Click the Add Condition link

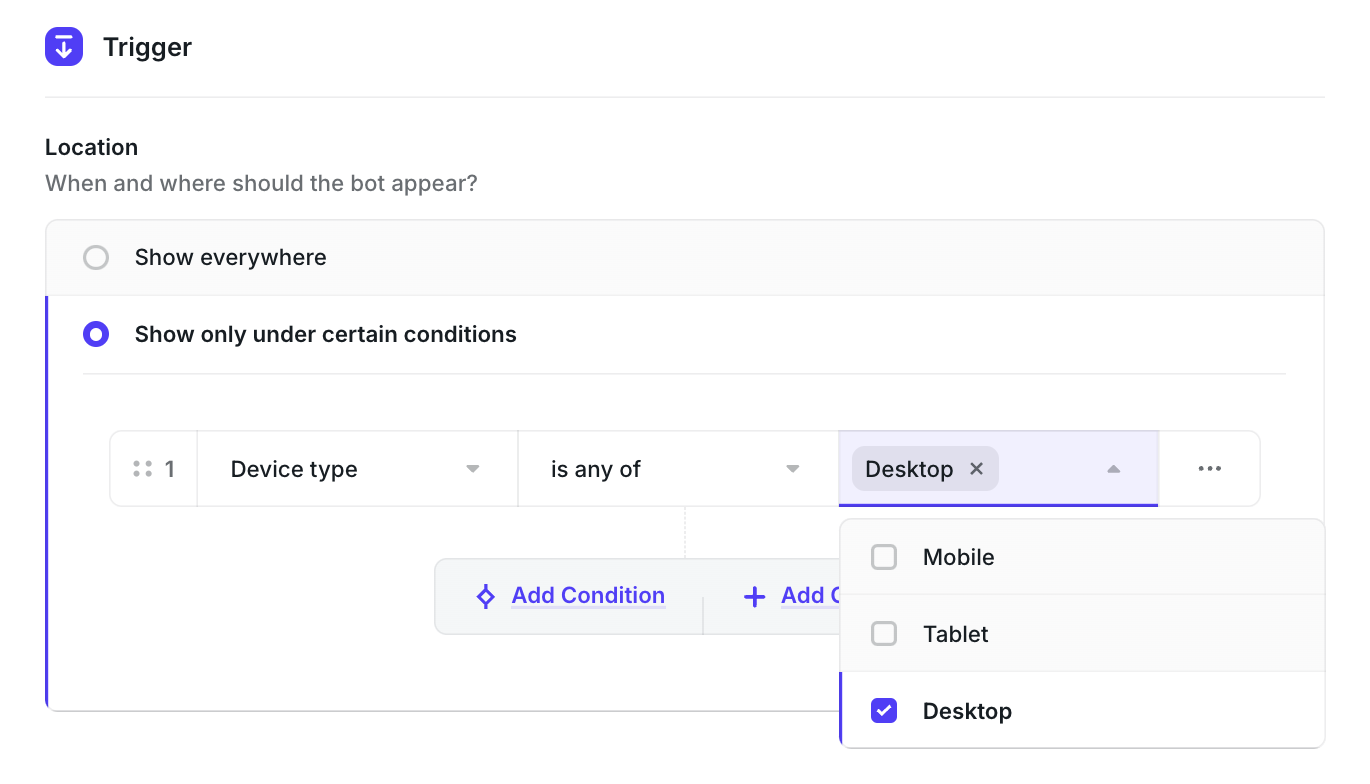tap(588, 596)
